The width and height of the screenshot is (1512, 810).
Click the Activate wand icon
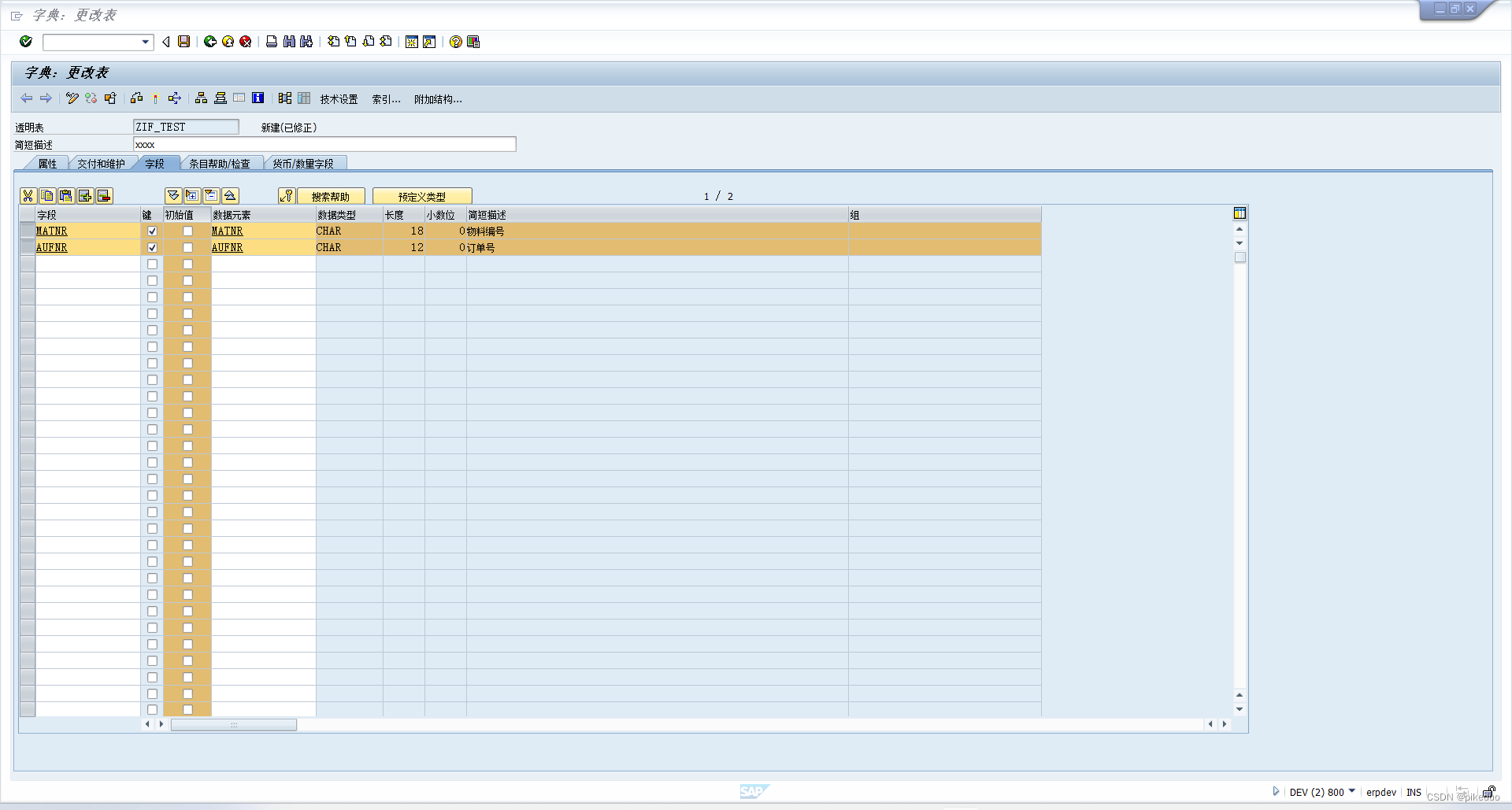point(156,98)
